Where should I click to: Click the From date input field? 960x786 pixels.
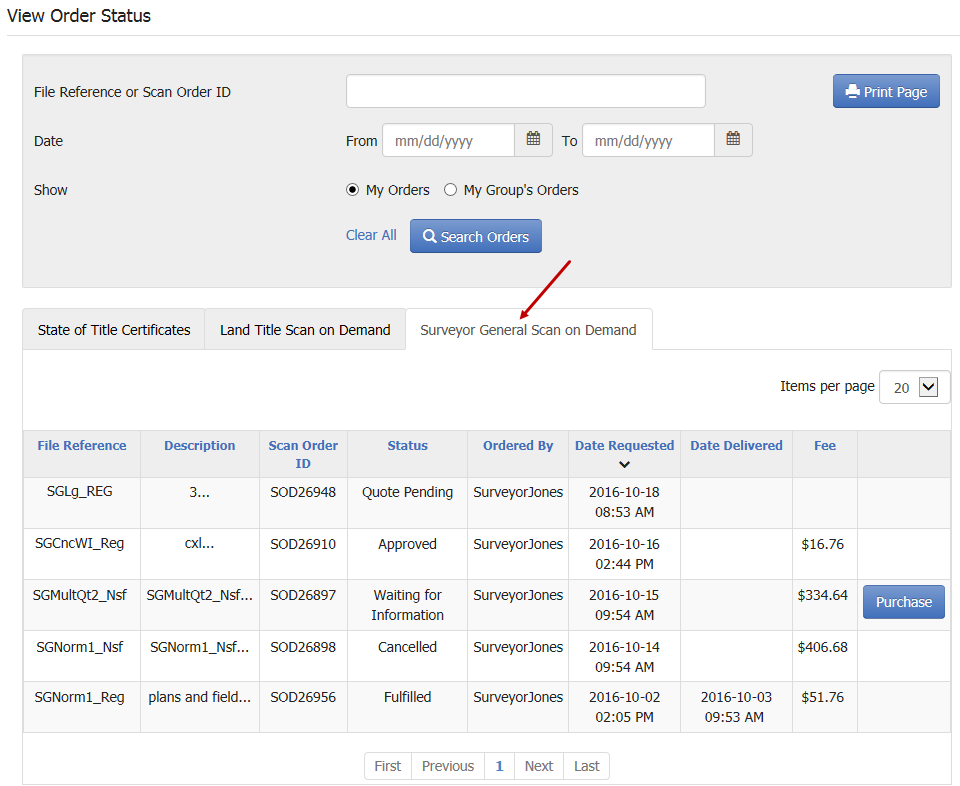coord(447,140)
